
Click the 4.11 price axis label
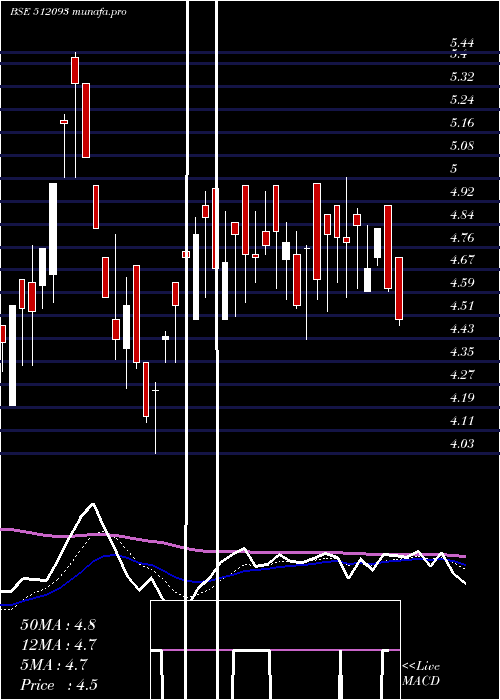click(462, 421)
